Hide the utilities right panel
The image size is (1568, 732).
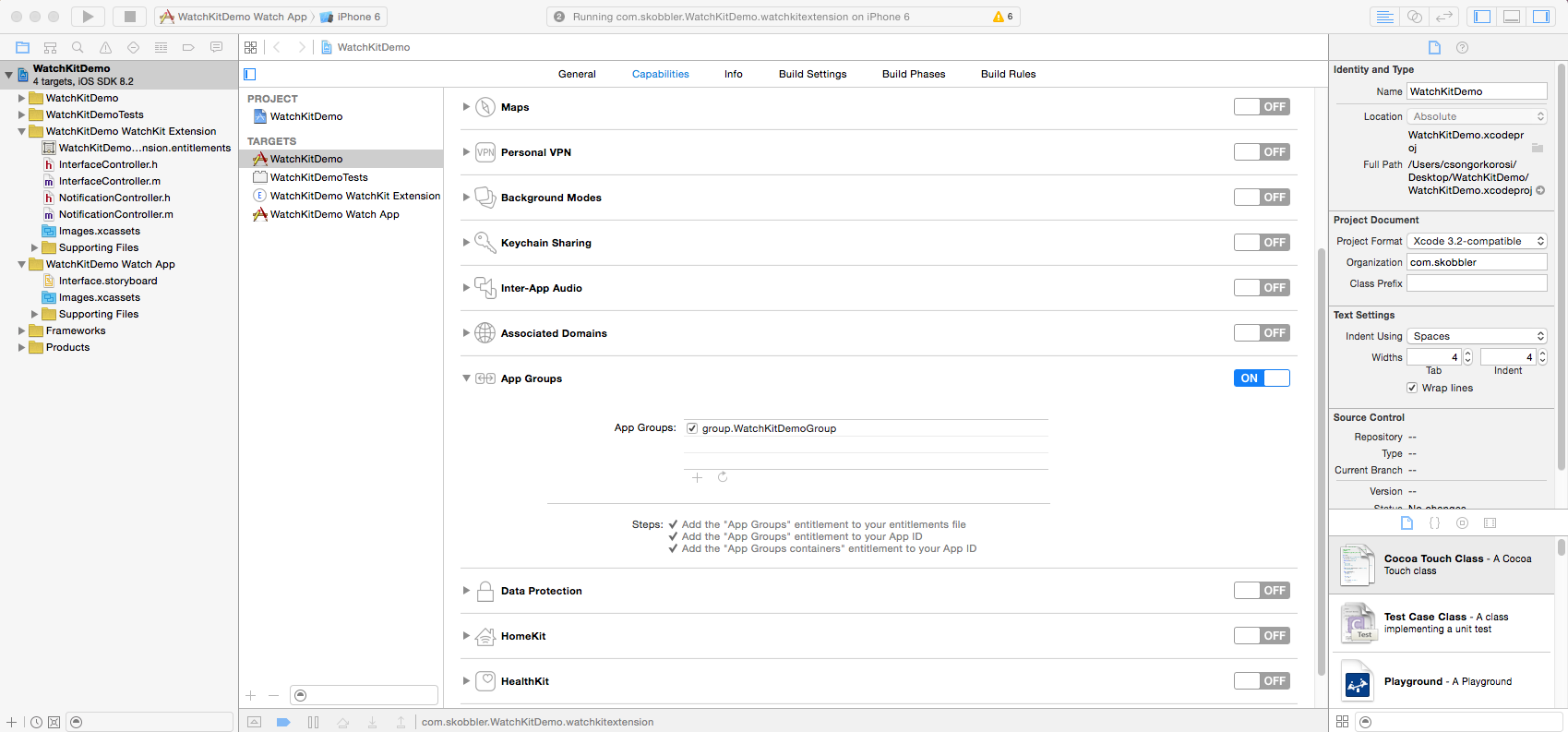pos(1540,17)
